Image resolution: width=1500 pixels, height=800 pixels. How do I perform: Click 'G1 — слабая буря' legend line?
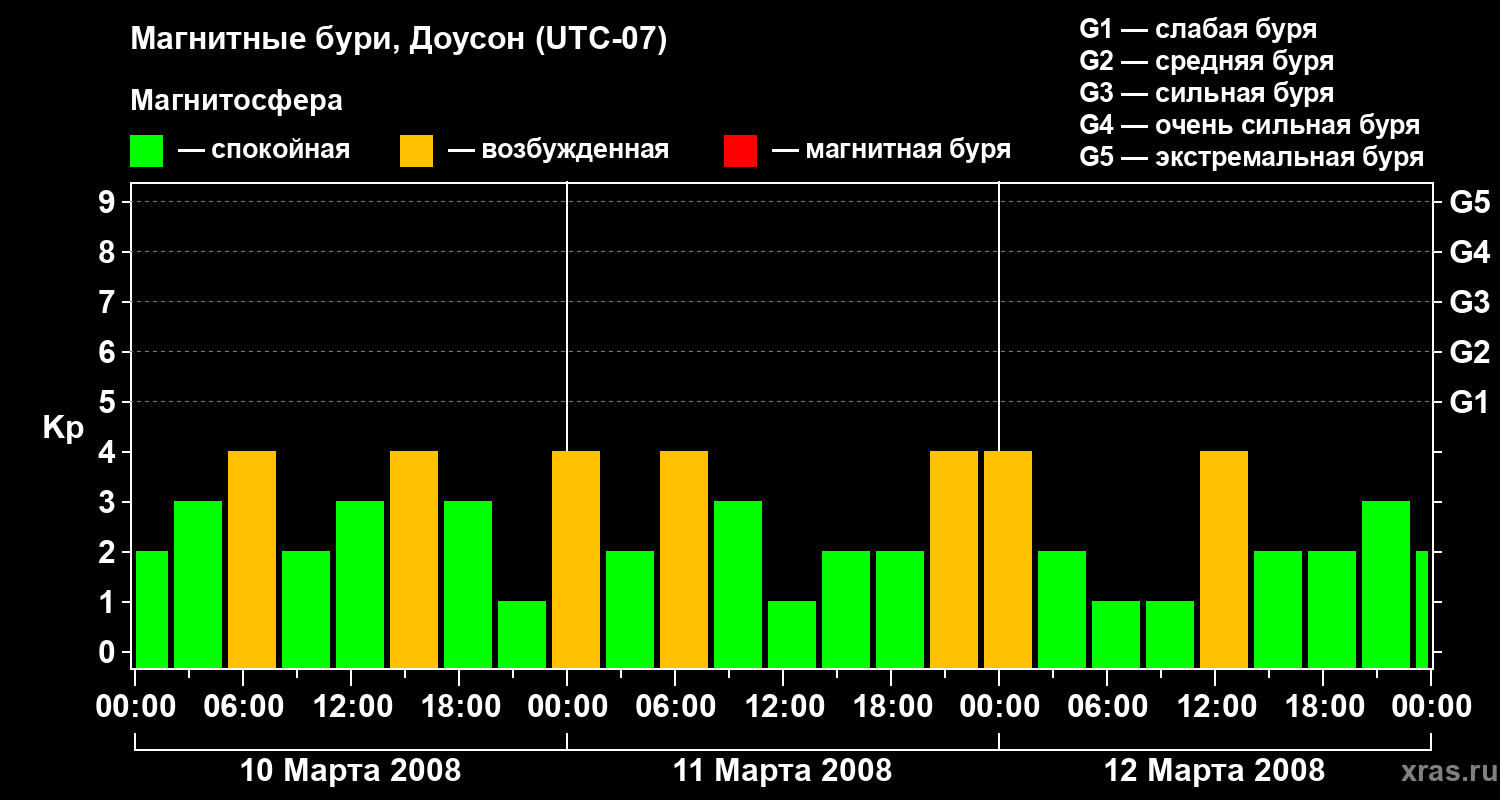tap(1198, 28)
